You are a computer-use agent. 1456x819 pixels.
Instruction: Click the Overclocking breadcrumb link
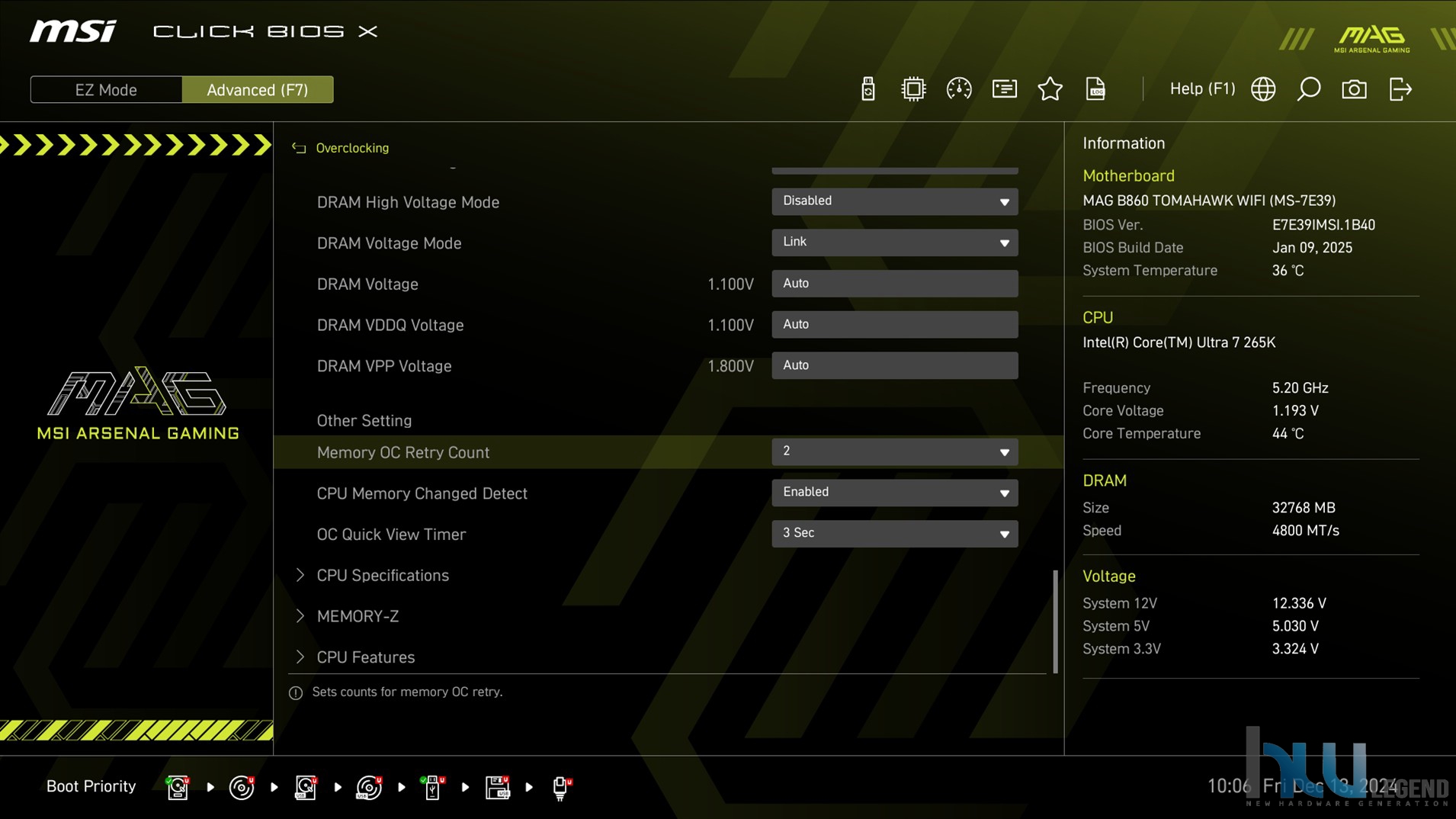(352, 148)
